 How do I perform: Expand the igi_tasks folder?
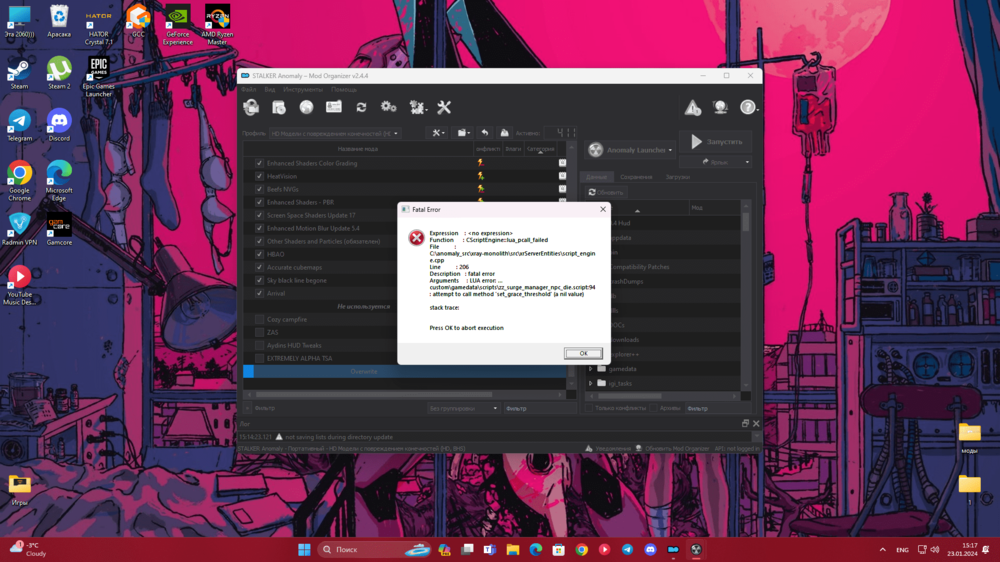click(591, 383)
